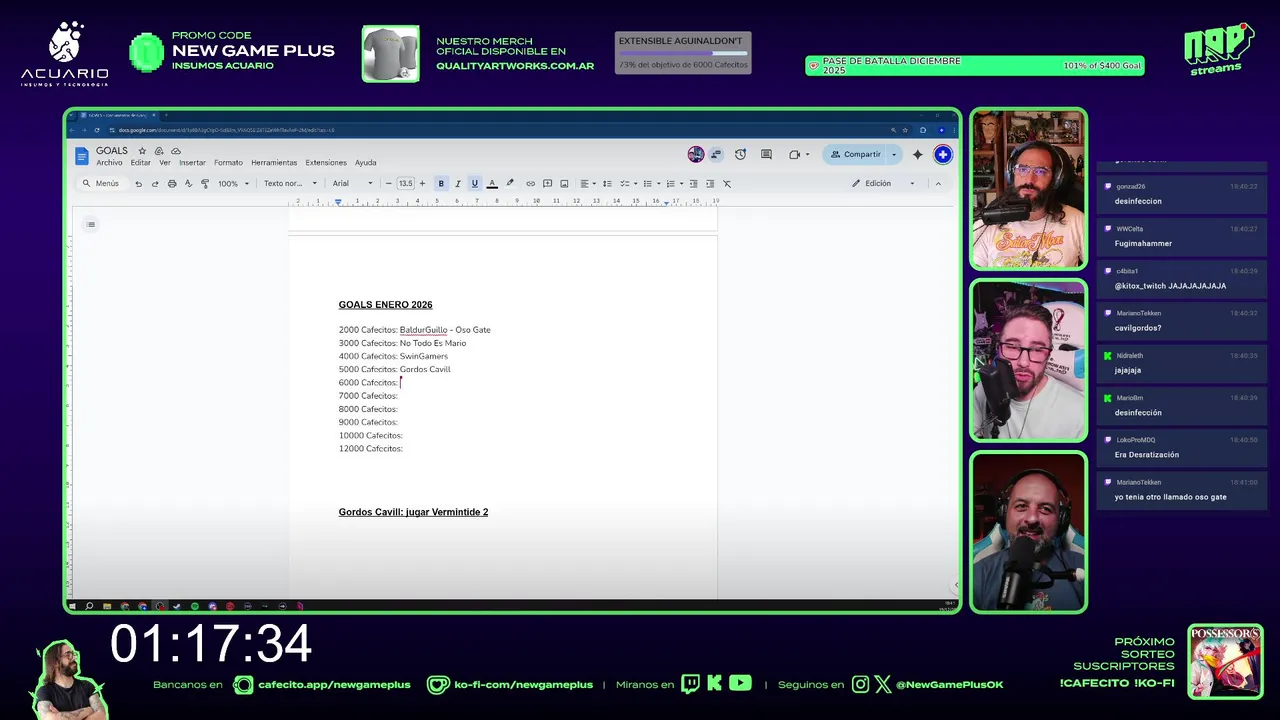Open File Explorer from taskbar
Image resolution: width=1280 pixels, height=720 pixels.
pyautogui.click(x=107, y=606)
